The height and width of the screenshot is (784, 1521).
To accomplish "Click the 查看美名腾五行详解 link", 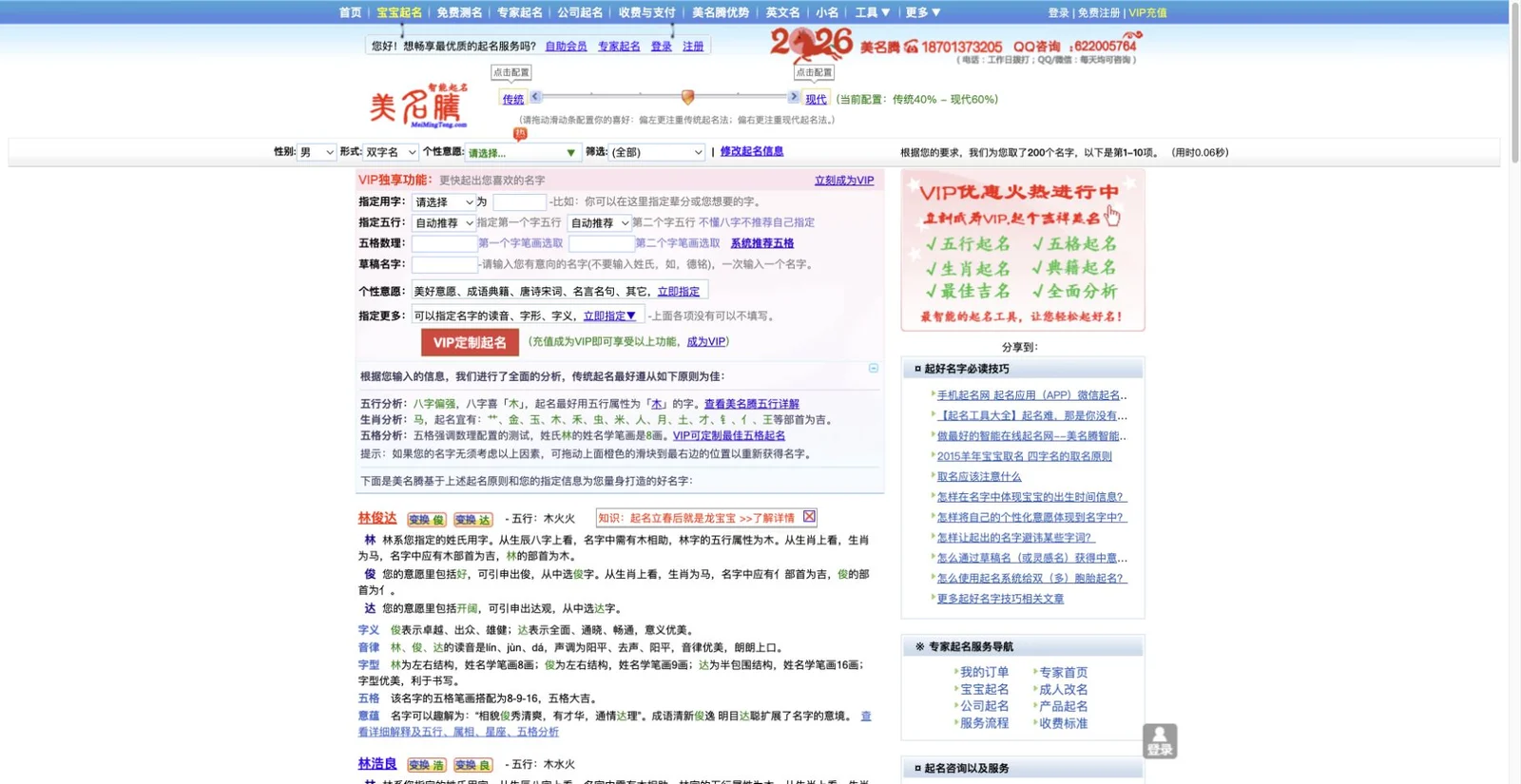I will 752,404.
